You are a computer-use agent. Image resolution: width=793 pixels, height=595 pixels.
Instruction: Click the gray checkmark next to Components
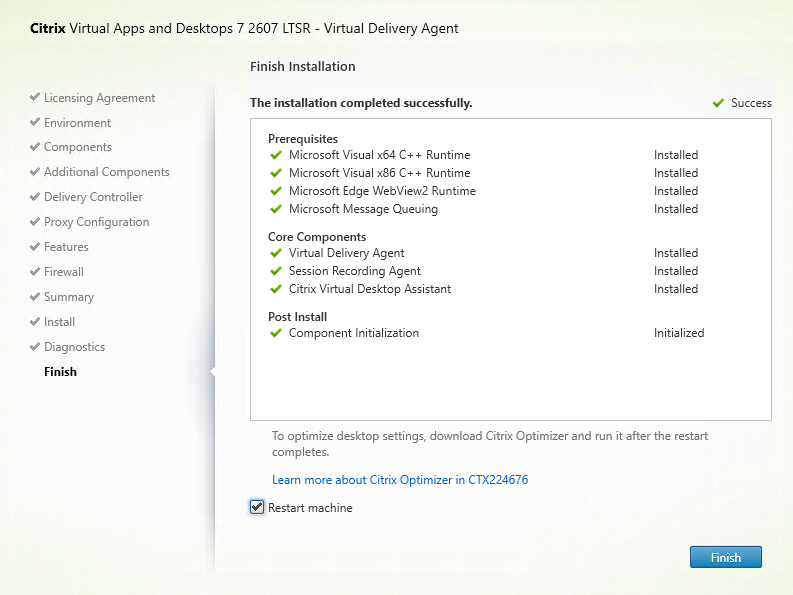35,146
